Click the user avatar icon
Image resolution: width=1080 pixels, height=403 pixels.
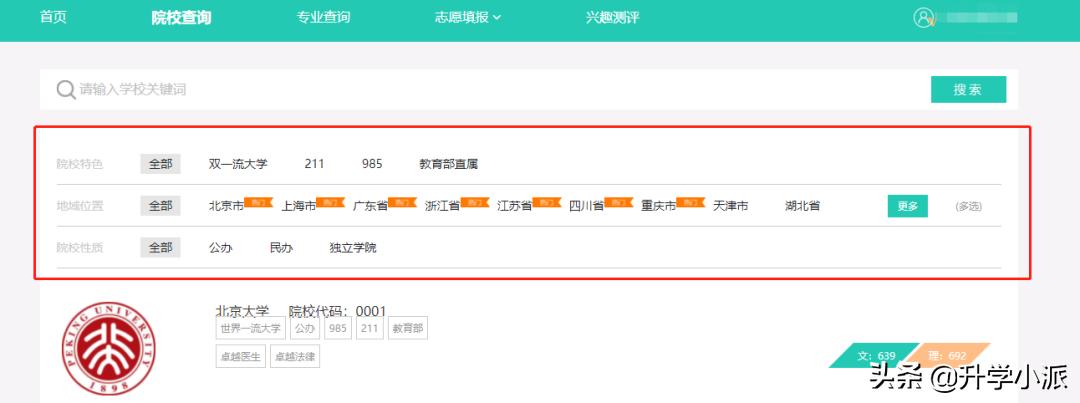[922, 18]
